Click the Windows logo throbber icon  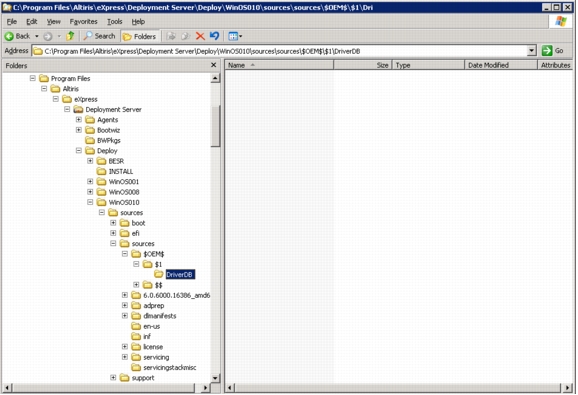point(561,21)
